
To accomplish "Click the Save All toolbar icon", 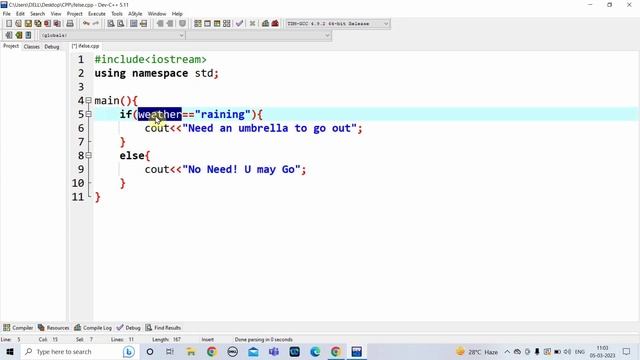I will [x=38, y=24].
